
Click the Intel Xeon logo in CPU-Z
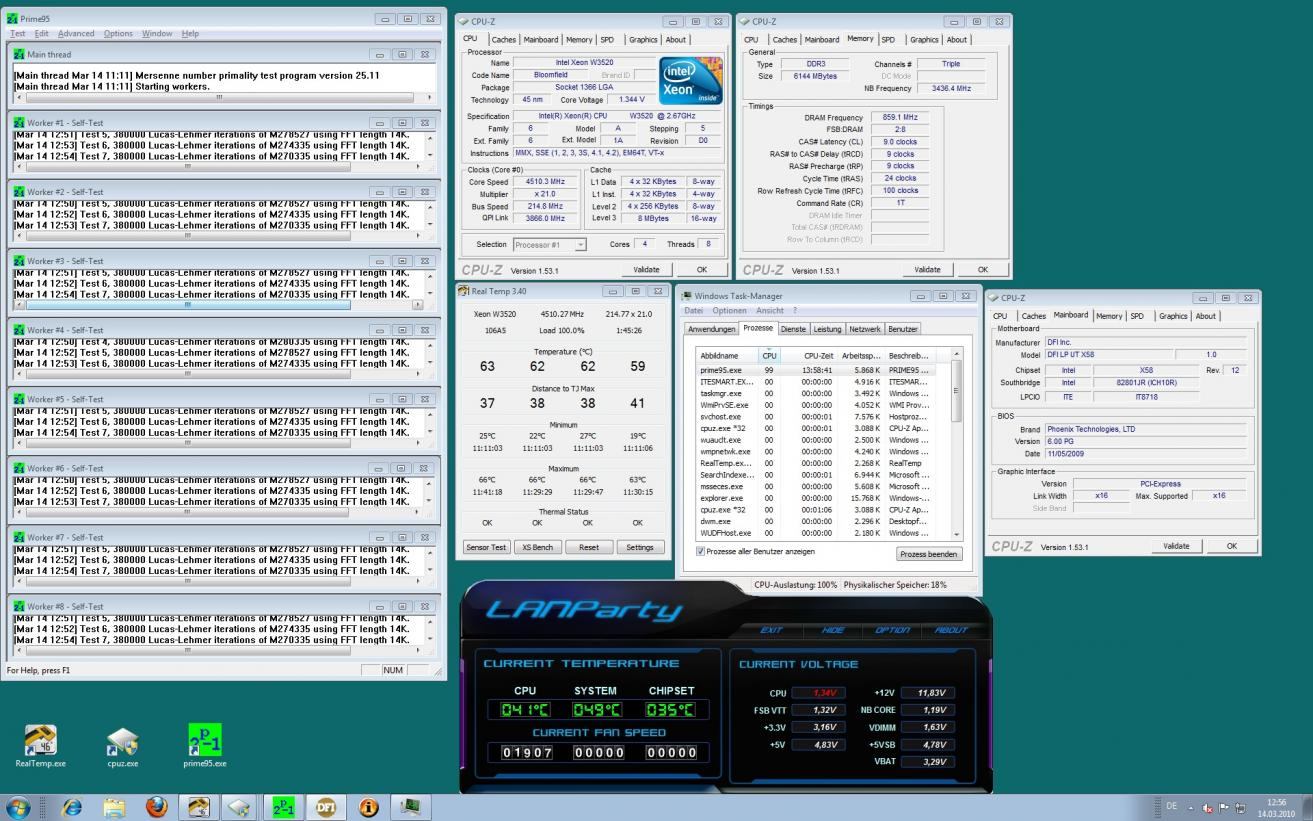tap(690, 81)
